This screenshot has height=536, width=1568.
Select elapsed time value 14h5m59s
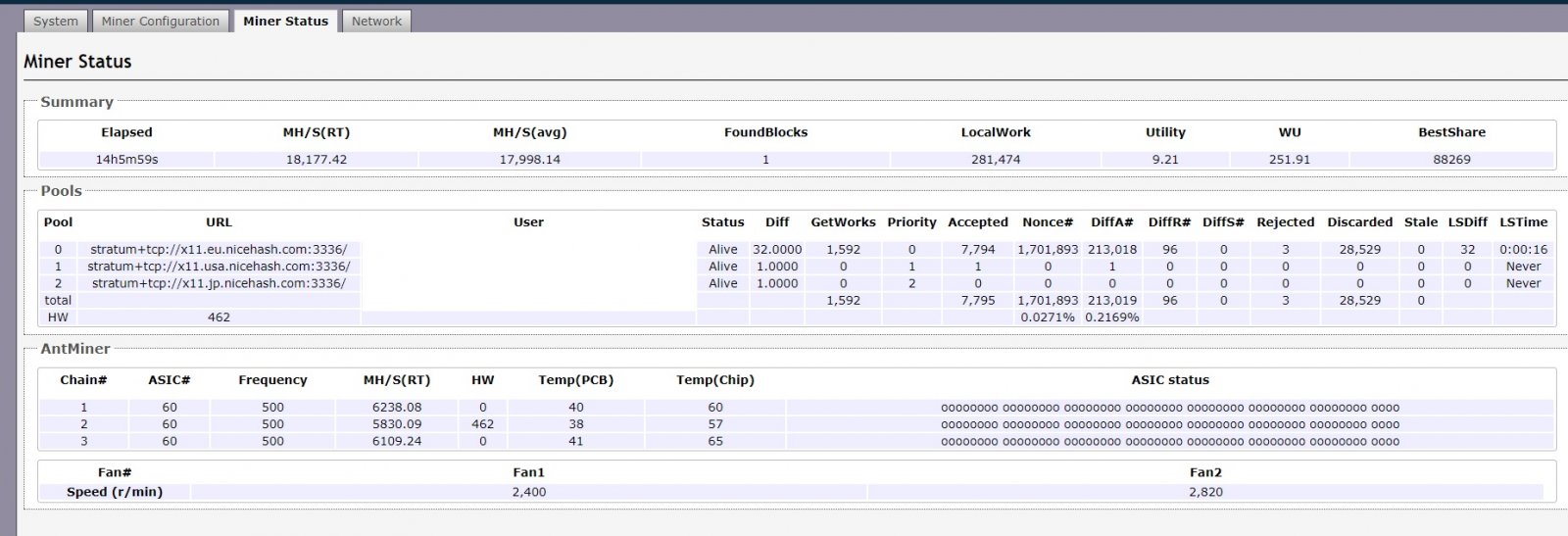pos(126,159)
